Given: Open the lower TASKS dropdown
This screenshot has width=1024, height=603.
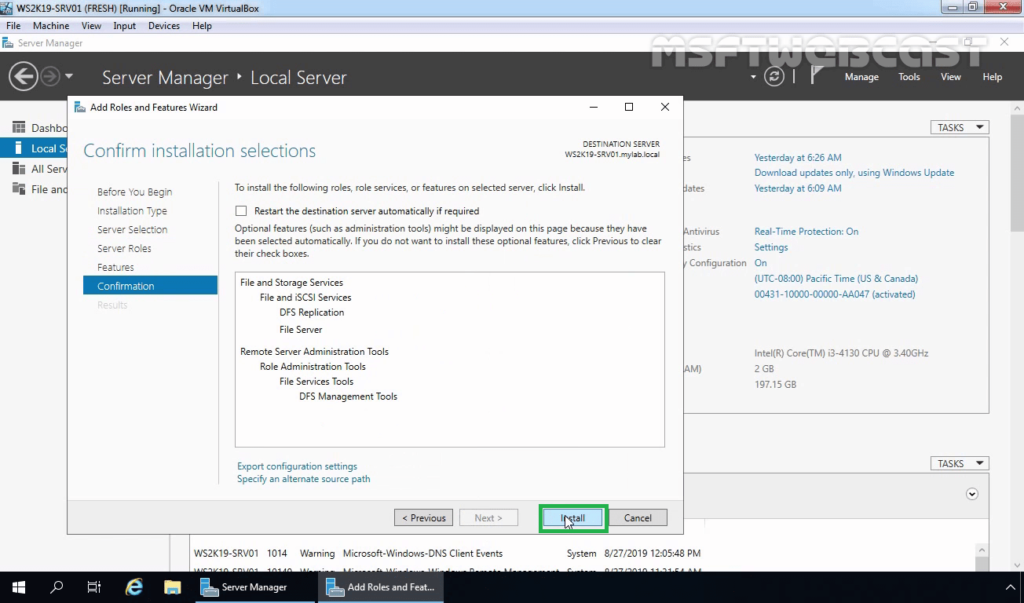Looking at the screenshot, I should (x=959, y=463).
